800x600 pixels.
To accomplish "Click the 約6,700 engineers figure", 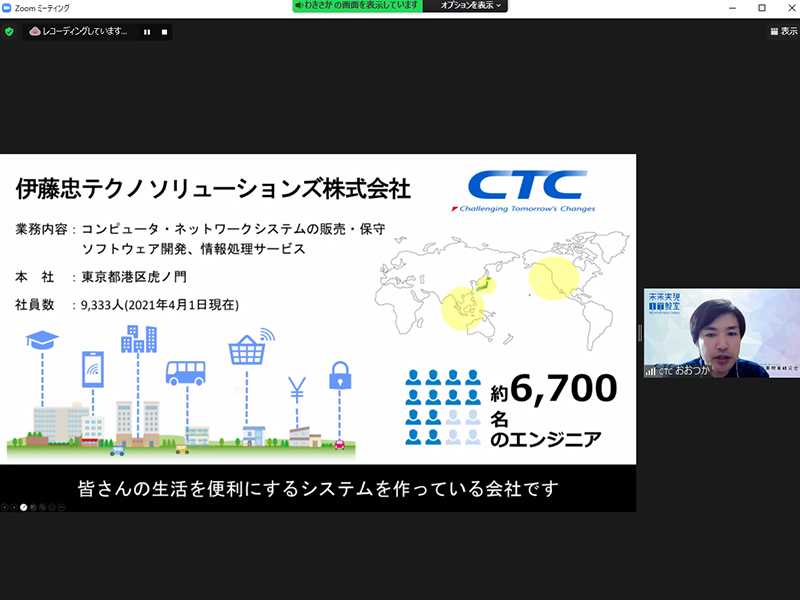I will coord(553,390).
